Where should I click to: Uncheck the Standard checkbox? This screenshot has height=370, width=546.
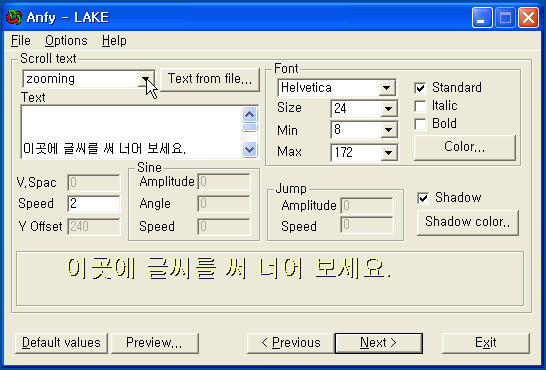coord(420,88)
